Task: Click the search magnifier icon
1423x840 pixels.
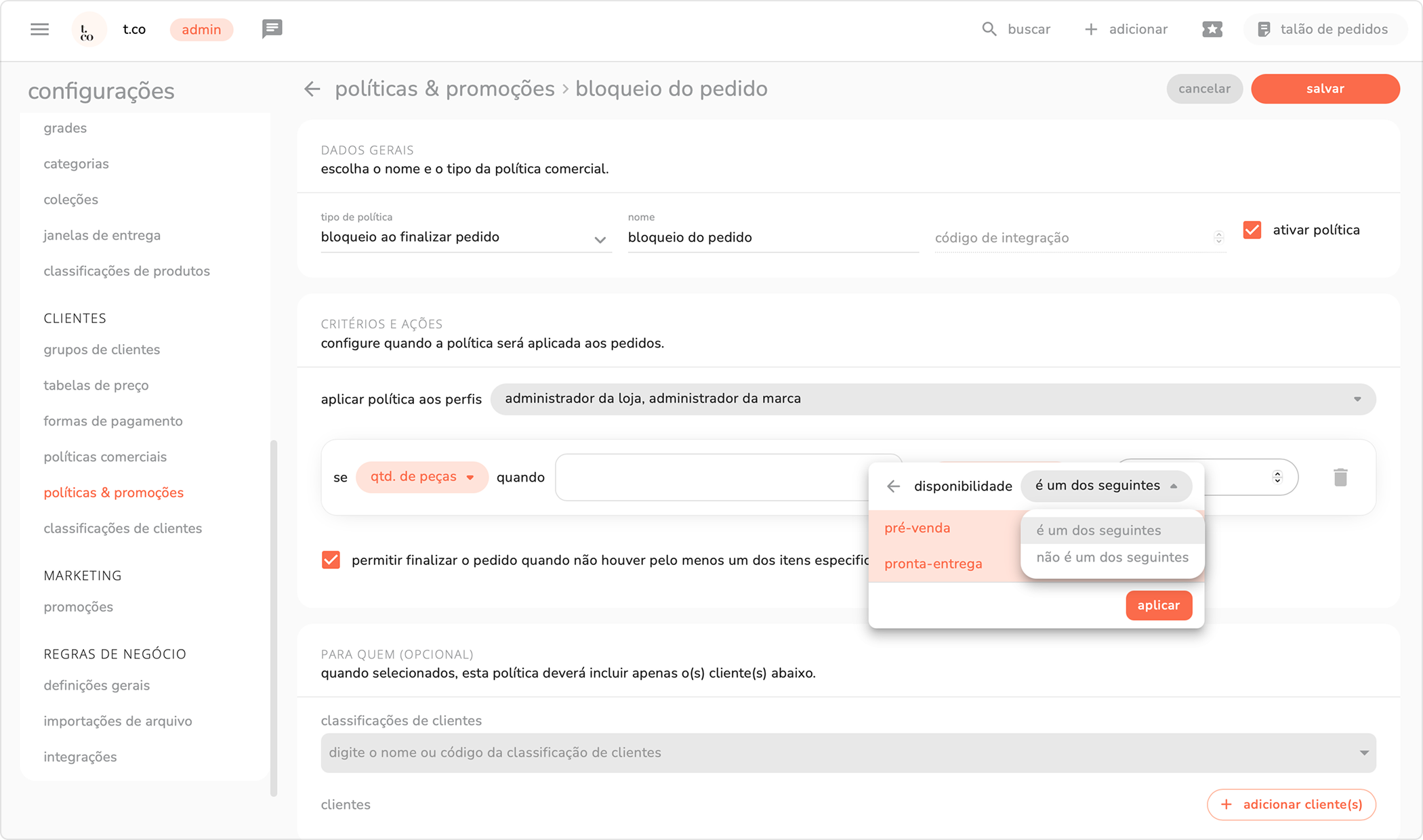Action: coord(989,29)
